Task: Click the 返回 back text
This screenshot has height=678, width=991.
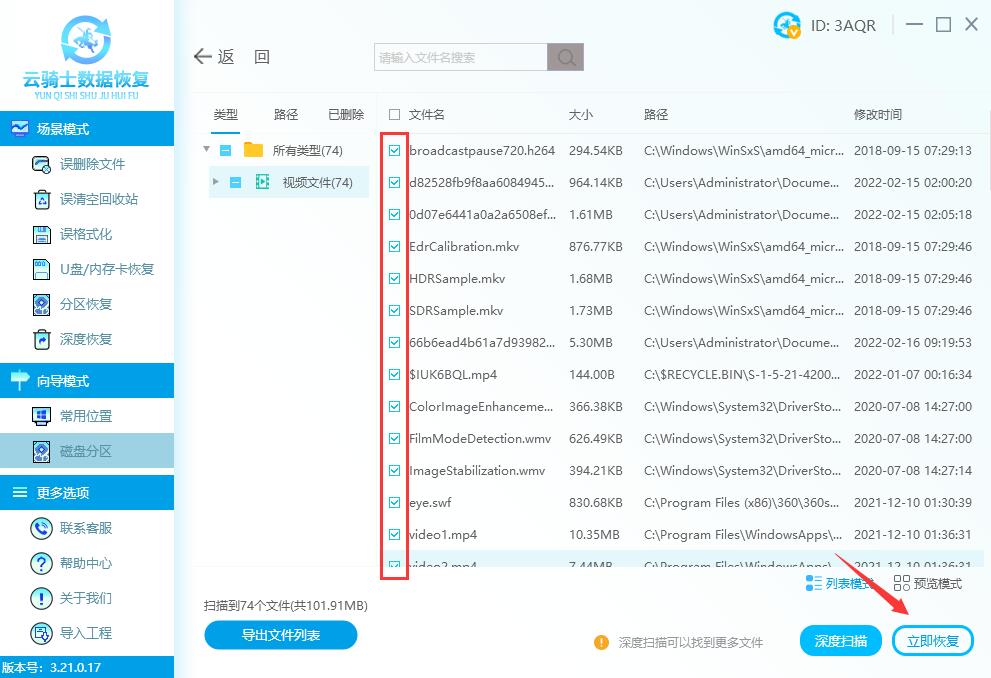Action: pyautogui.click(x=244, y=57)
